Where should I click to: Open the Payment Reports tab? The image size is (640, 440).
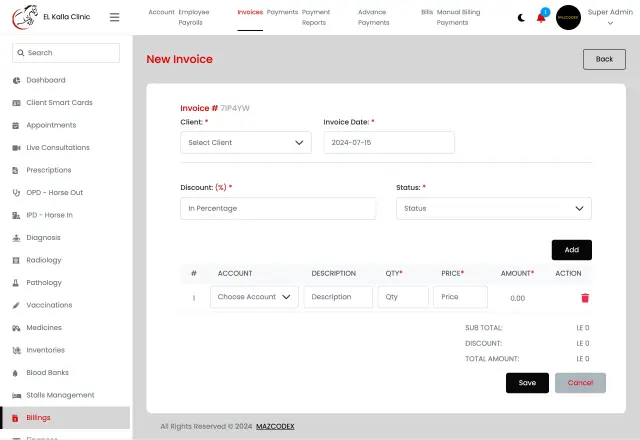(x=316, y=17)
